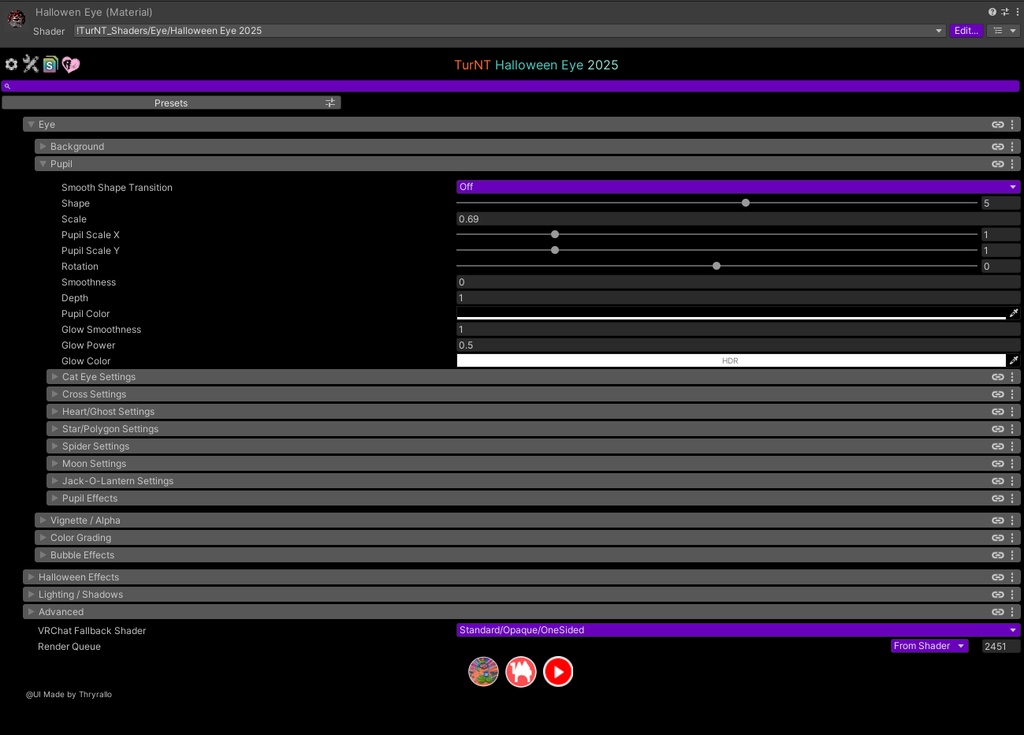Open VRChat Fallback Shader dropdown
Image resolution: width=1024 pixels, height=735 pixels.
click(738, 630)
